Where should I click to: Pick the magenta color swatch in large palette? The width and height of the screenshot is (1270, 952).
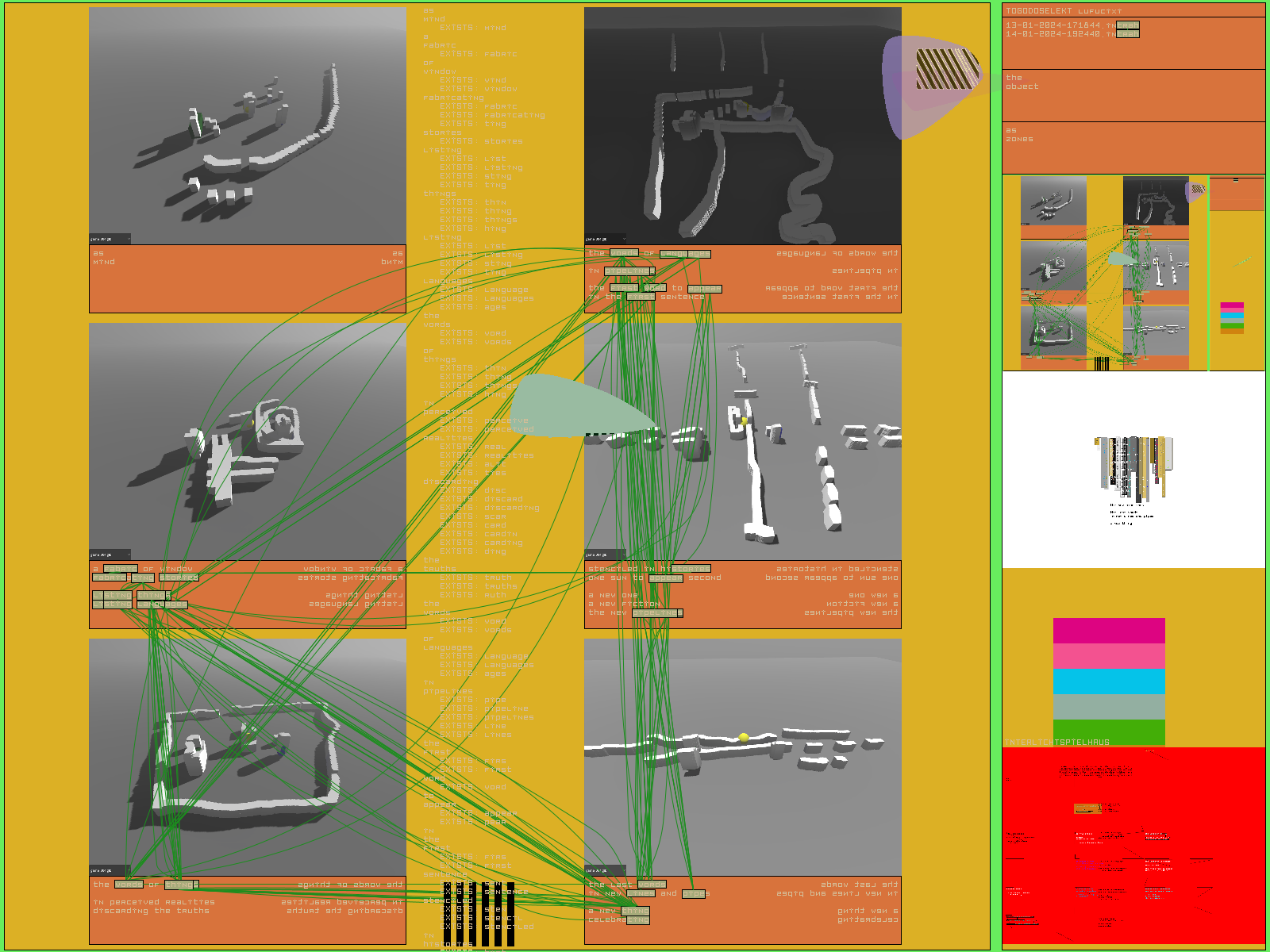(1108, 631)
